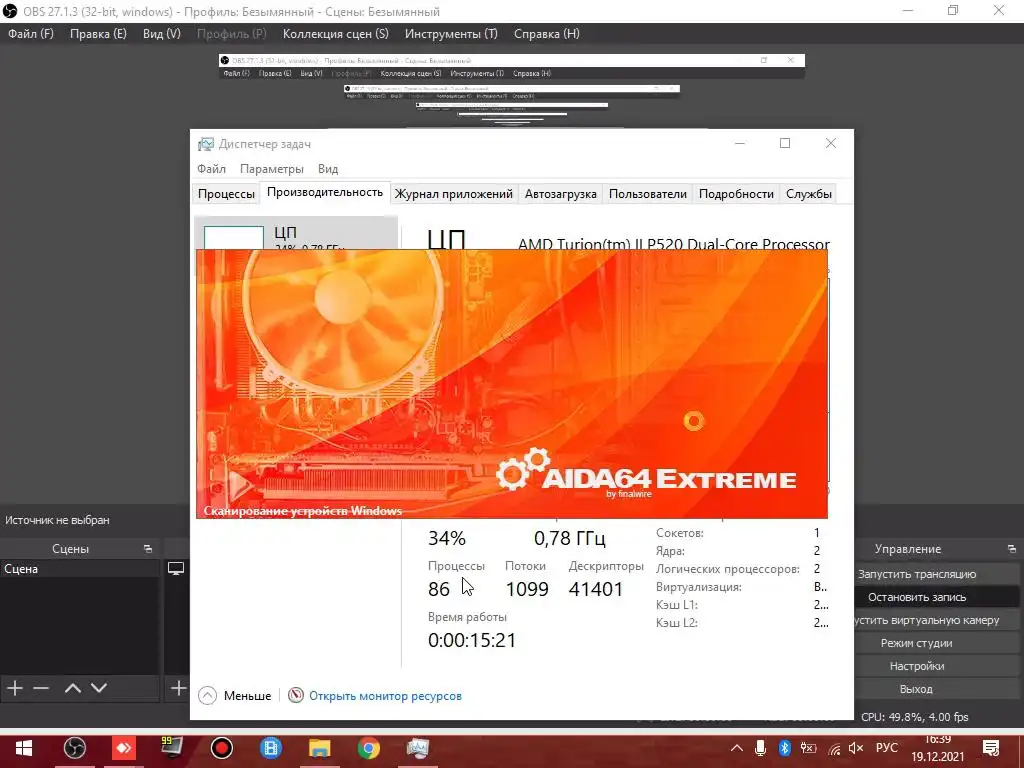The height and width of the screenshot is (768, 1024).
Task: Switch to the Подробности tab
Action: pyautogui.click(x=736, y=194)
